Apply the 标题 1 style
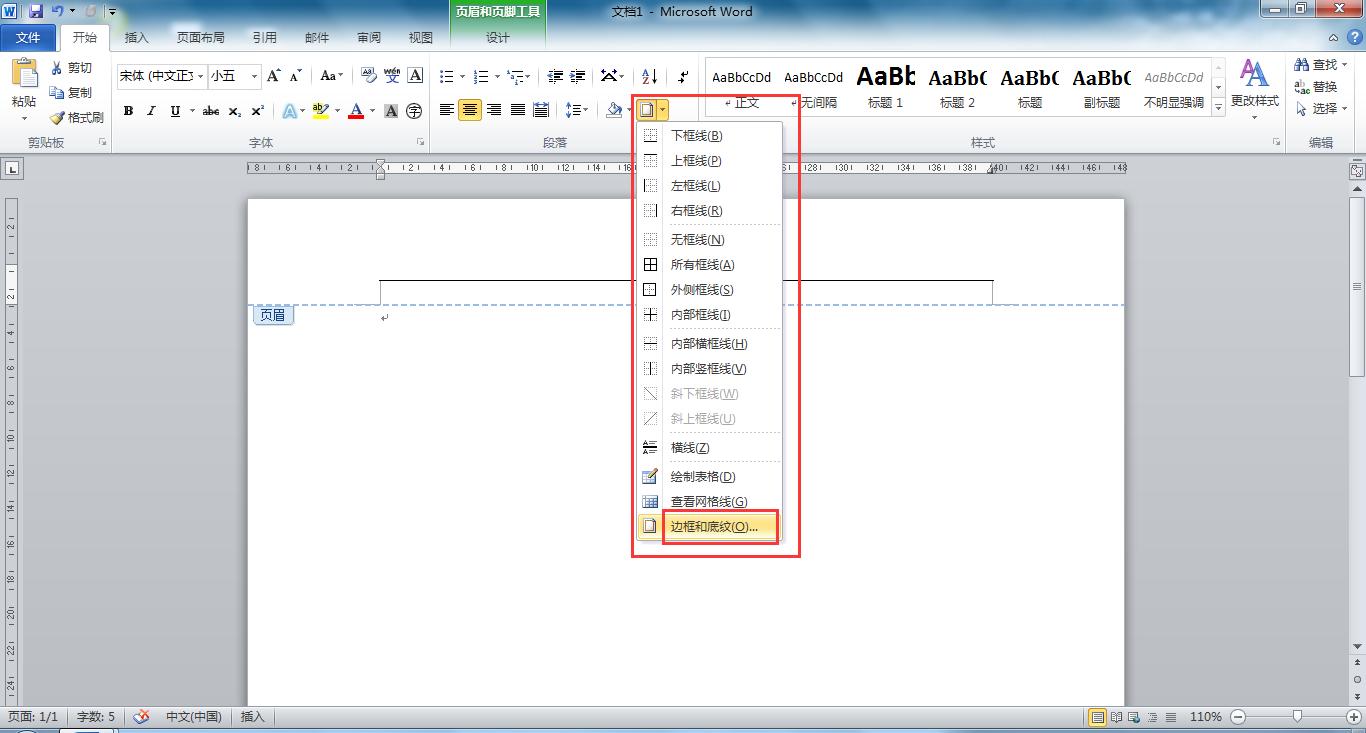Screen dimensions: 1366x733 tap(885, 87)
